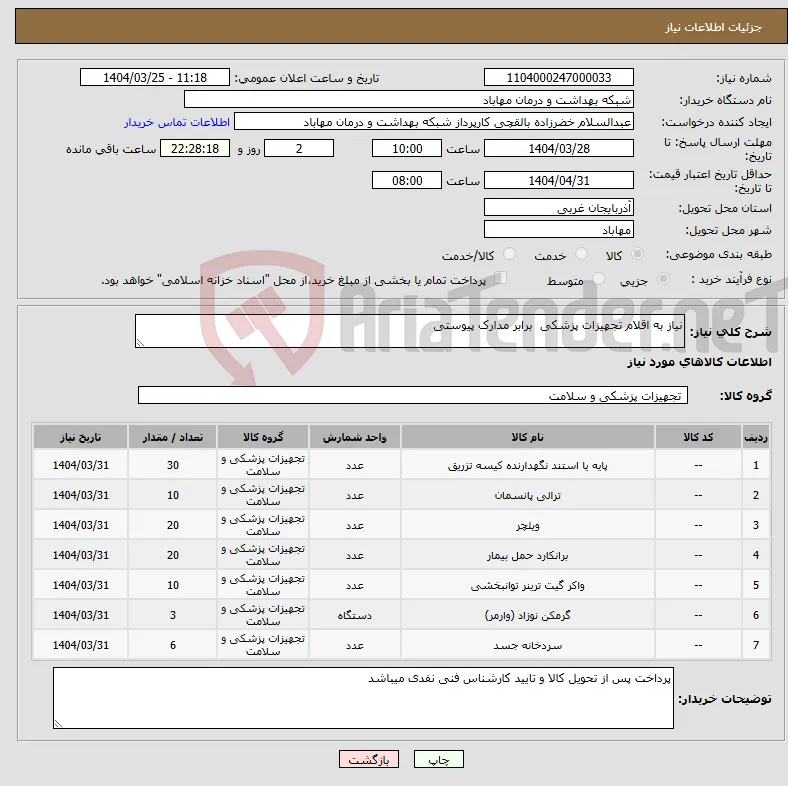Click the نام کالا column header
The width and height of the screenshot is (788, 786).
click(x=528, y=437)
